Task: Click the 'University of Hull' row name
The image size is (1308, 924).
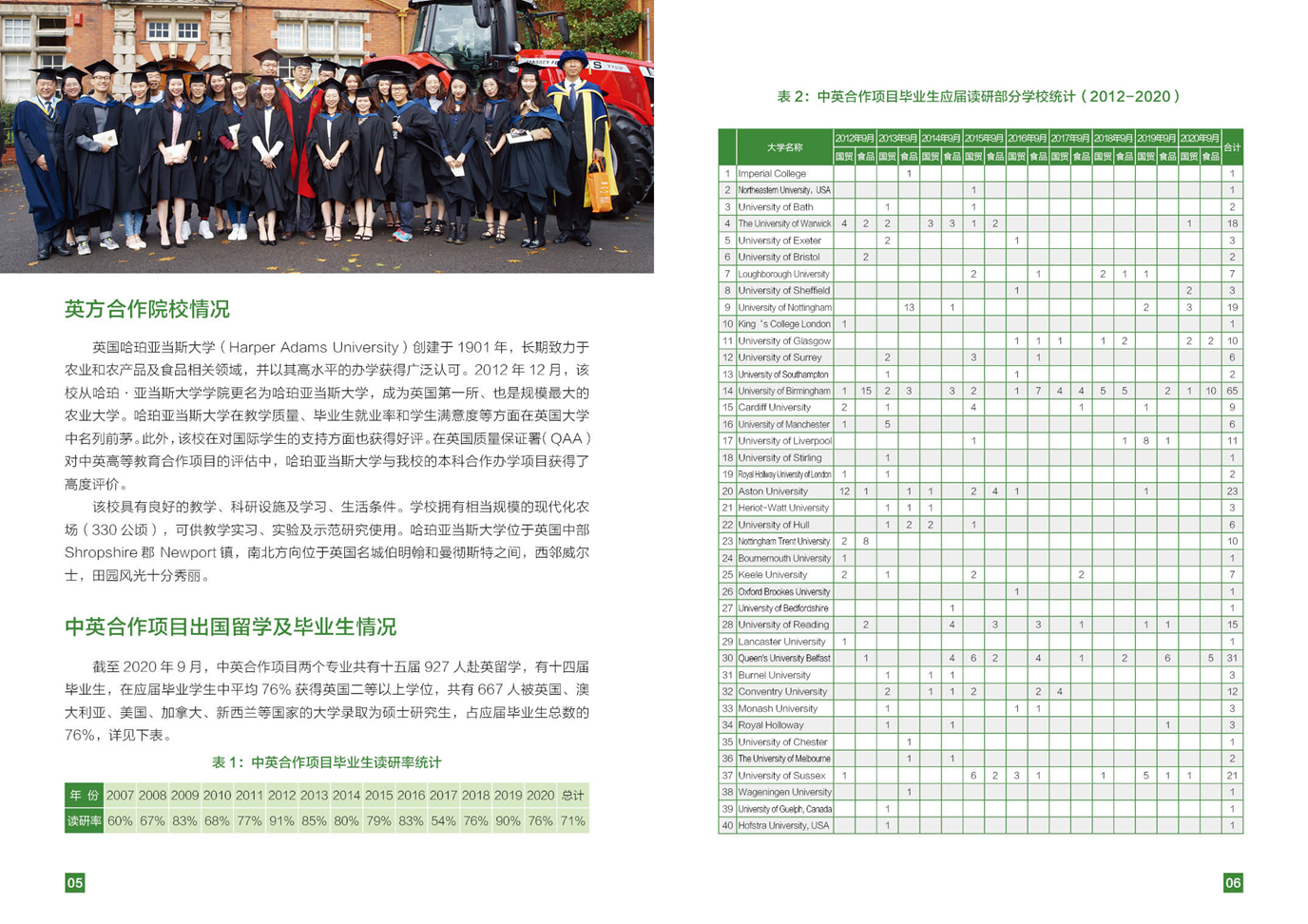Action: click(774, 525)
